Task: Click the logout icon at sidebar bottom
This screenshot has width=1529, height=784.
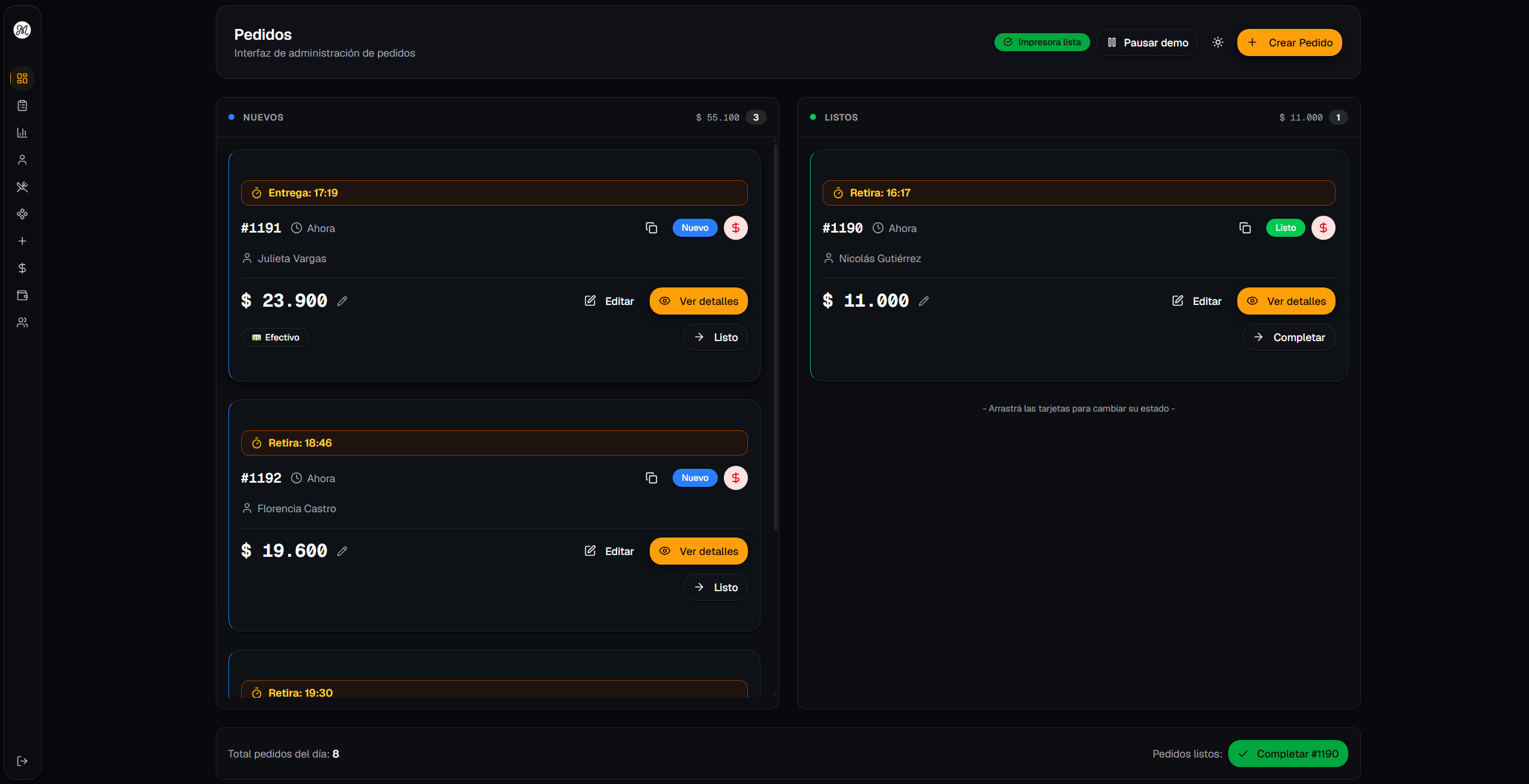Action: pyautogui.click(x=22, y=761)
